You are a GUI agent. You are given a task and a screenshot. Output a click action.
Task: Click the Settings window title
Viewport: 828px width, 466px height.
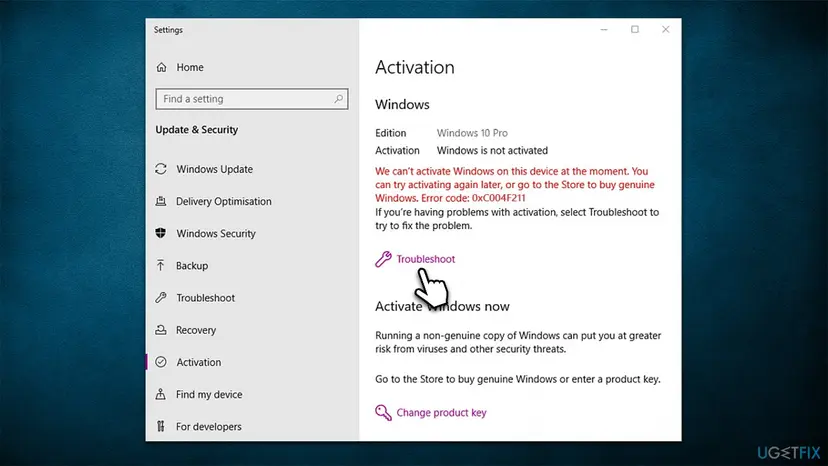tap(168, 30)
